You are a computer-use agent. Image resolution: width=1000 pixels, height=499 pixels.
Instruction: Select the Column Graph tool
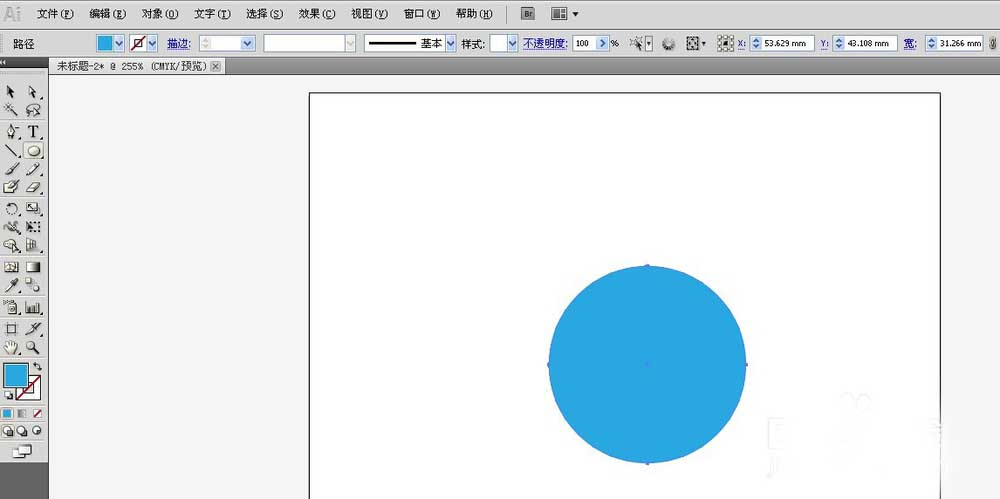(x=33, y=308)
